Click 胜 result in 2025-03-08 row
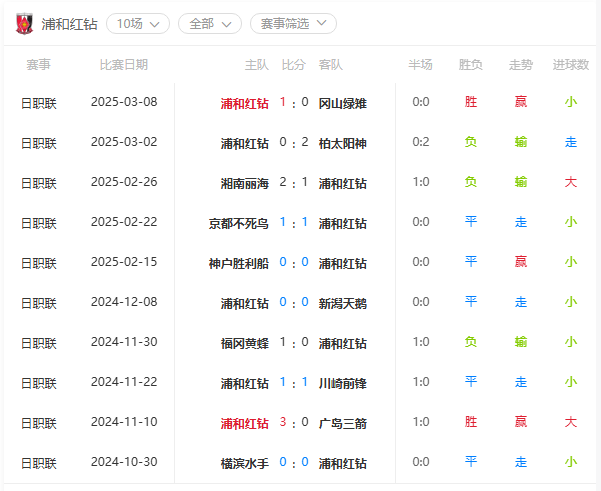 tap(471, 102)
